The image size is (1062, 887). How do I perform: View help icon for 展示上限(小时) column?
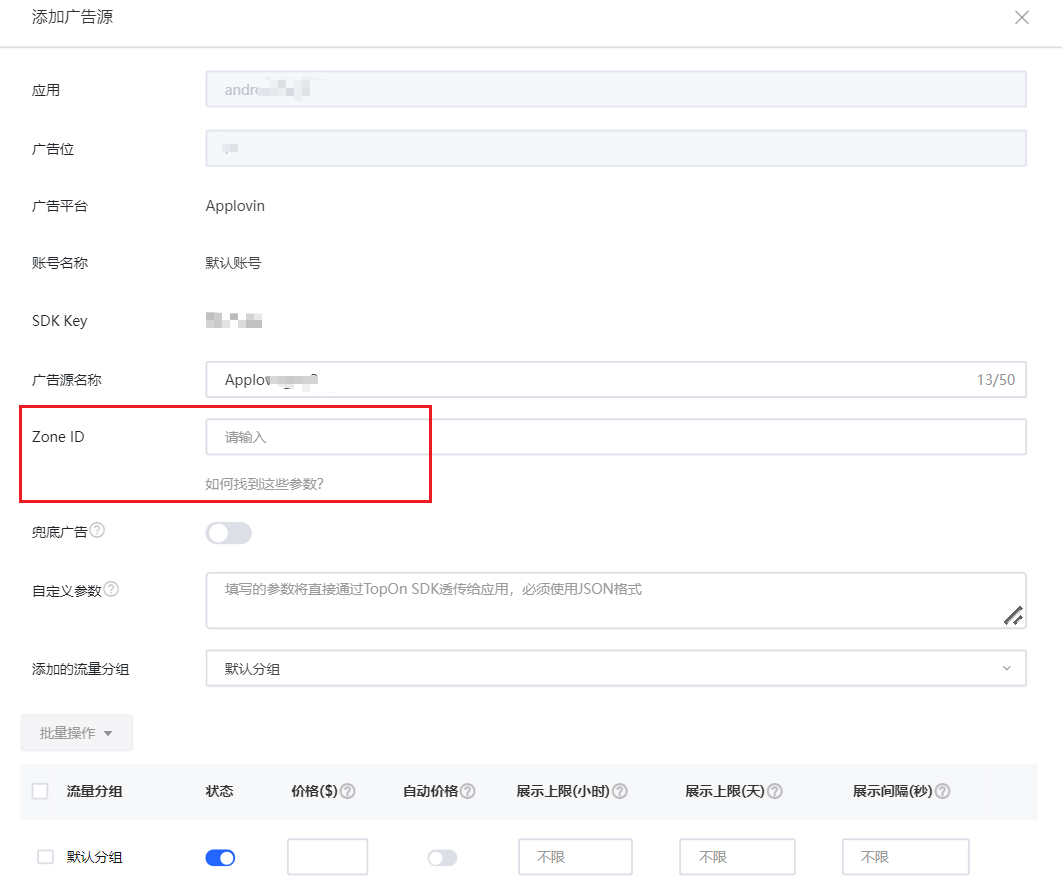tap(622, 791)
